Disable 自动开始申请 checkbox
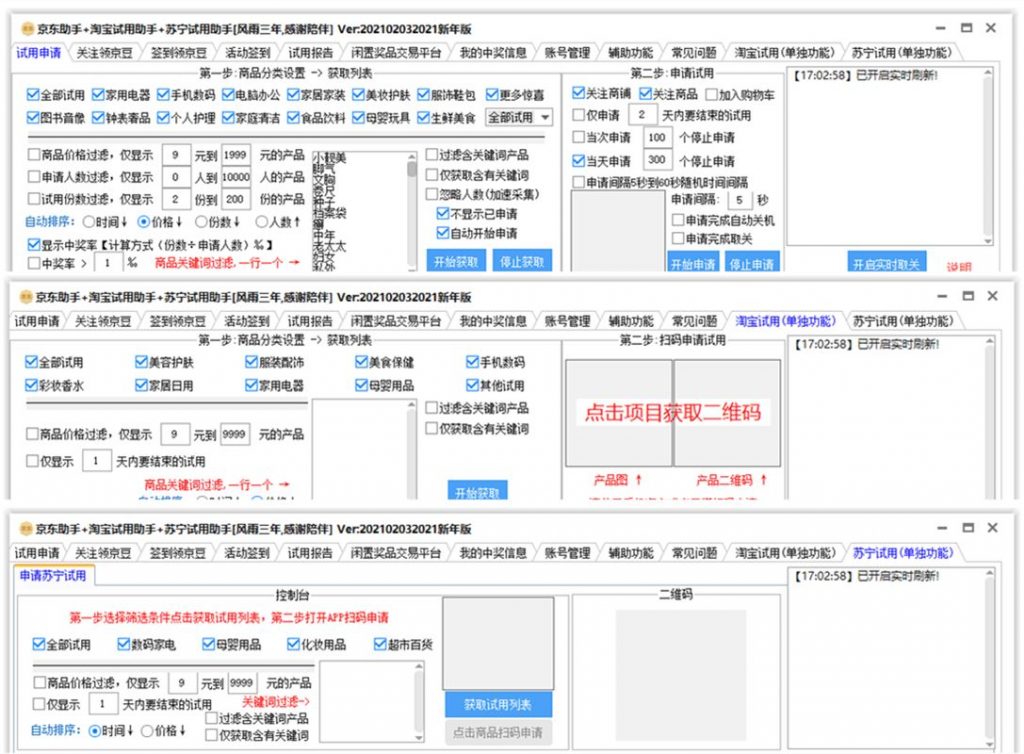This screenshot has width=1024, height=754. coord(443,233)
